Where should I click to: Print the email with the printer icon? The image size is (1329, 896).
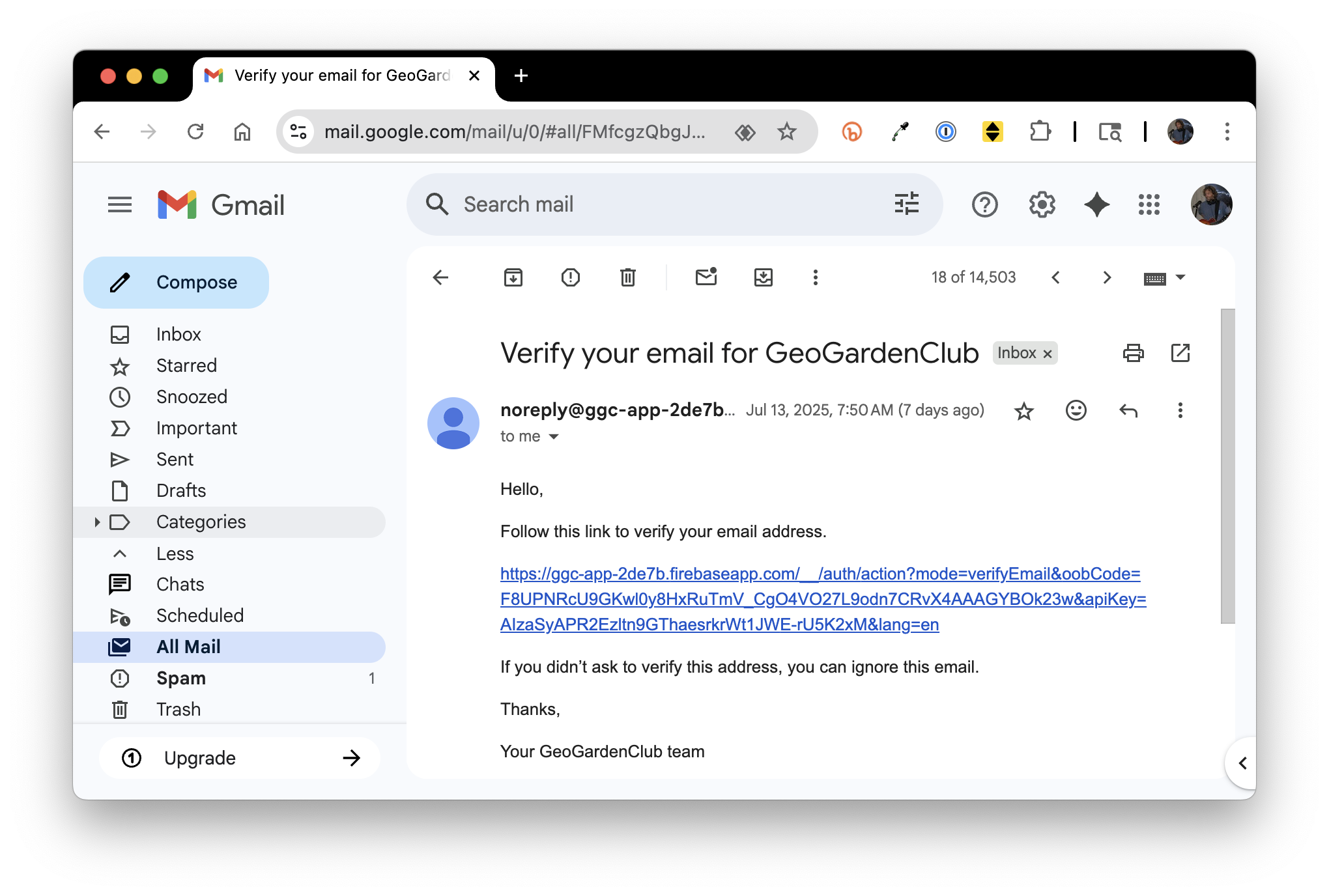click(x=1134, y=353)
